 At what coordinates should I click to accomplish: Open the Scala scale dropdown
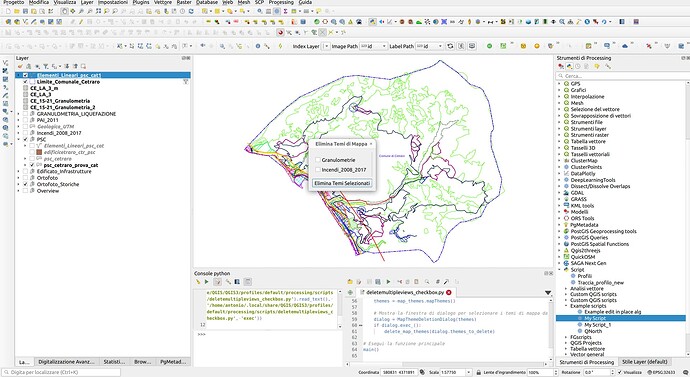468,372
